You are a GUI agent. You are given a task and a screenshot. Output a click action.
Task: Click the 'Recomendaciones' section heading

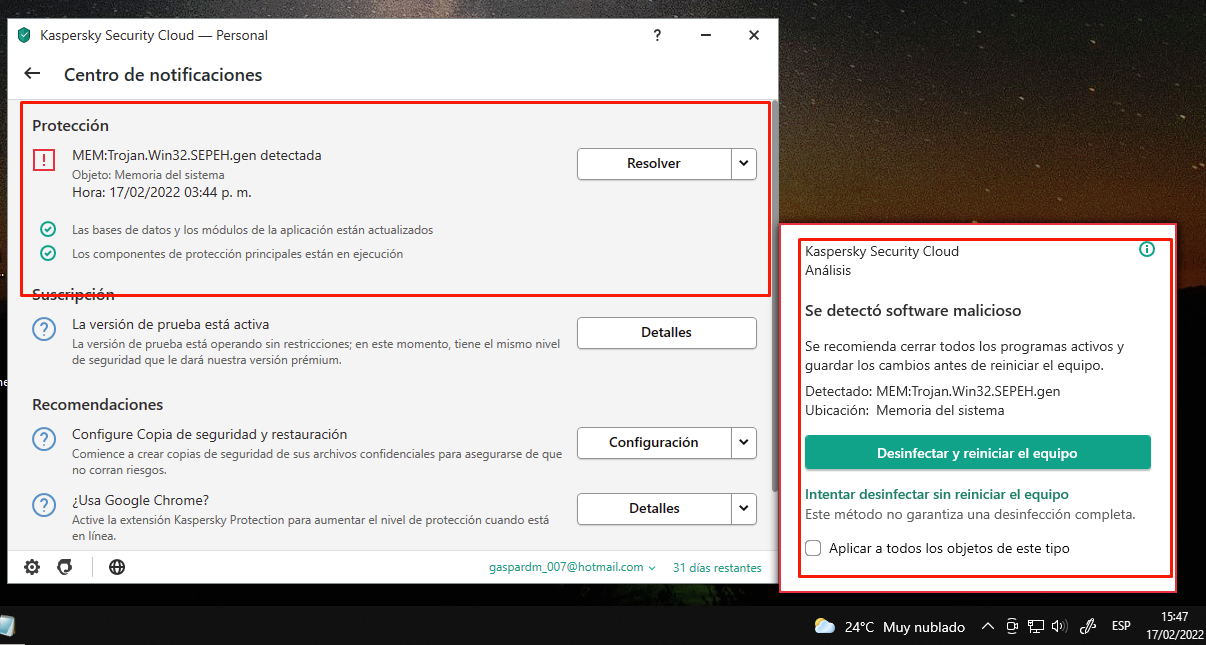pos(97,404)
